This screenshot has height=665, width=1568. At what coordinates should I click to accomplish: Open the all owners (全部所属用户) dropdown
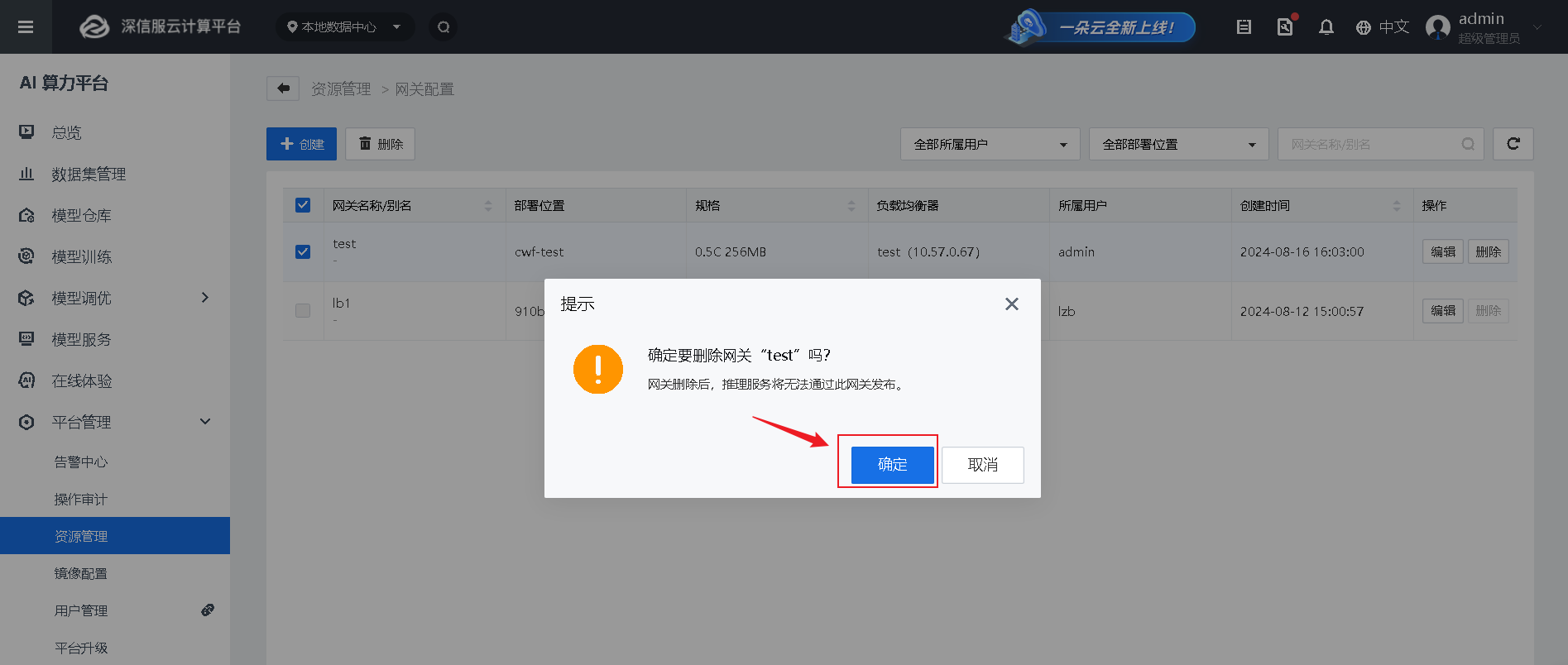pos(990,144)
